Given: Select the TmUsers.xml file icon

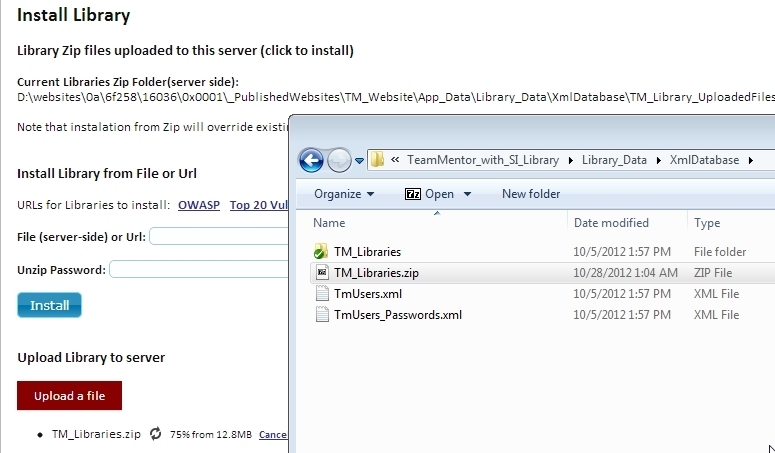Looking at the screenshot, I should click(321, 294).
